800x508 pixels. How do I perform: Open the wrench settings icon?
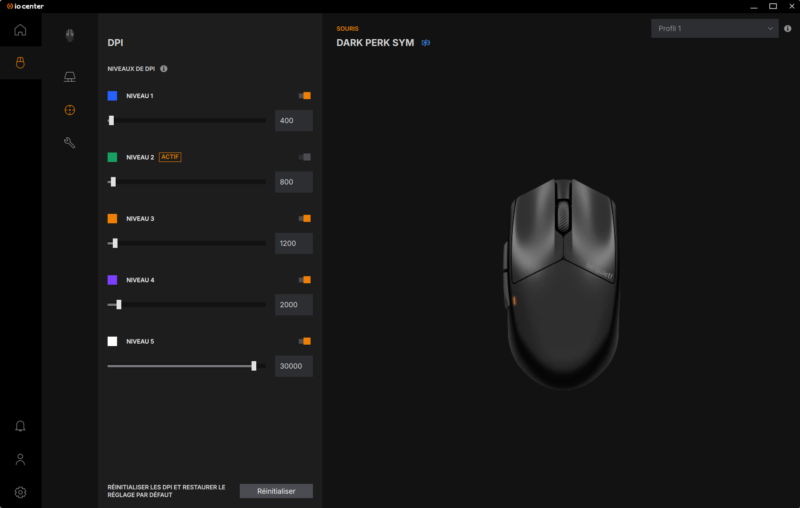70,143
